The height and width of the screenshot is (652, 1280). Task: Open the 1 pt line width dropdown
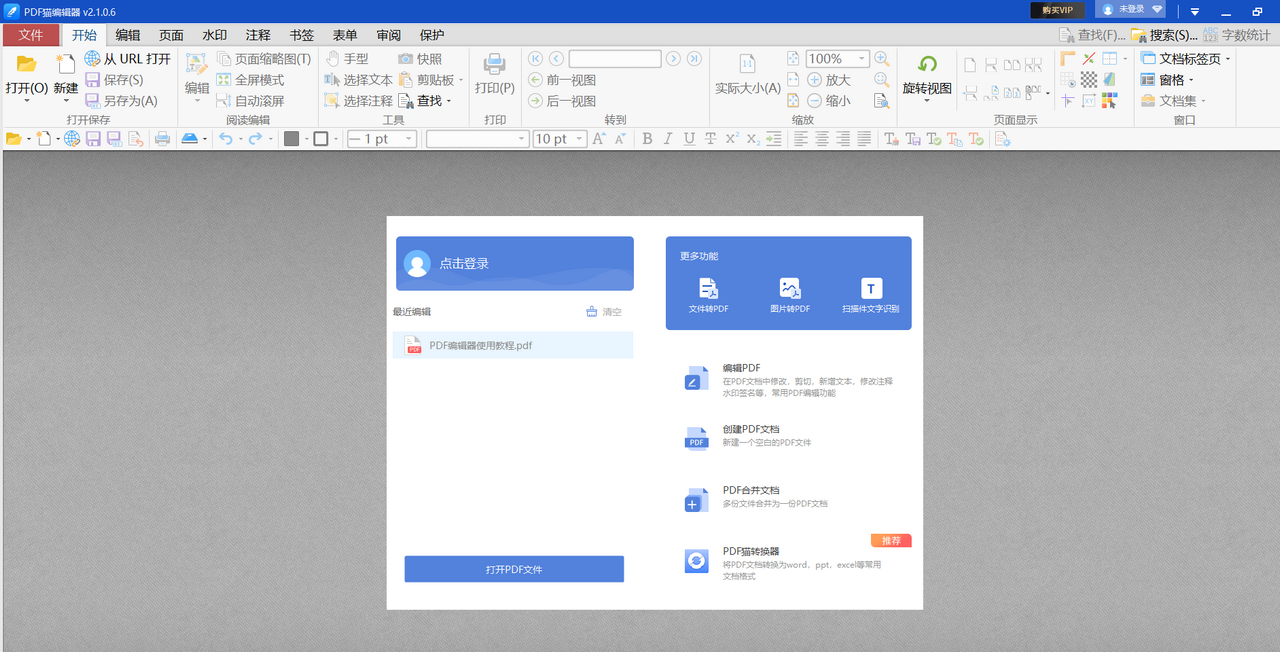tap(409, 139)
